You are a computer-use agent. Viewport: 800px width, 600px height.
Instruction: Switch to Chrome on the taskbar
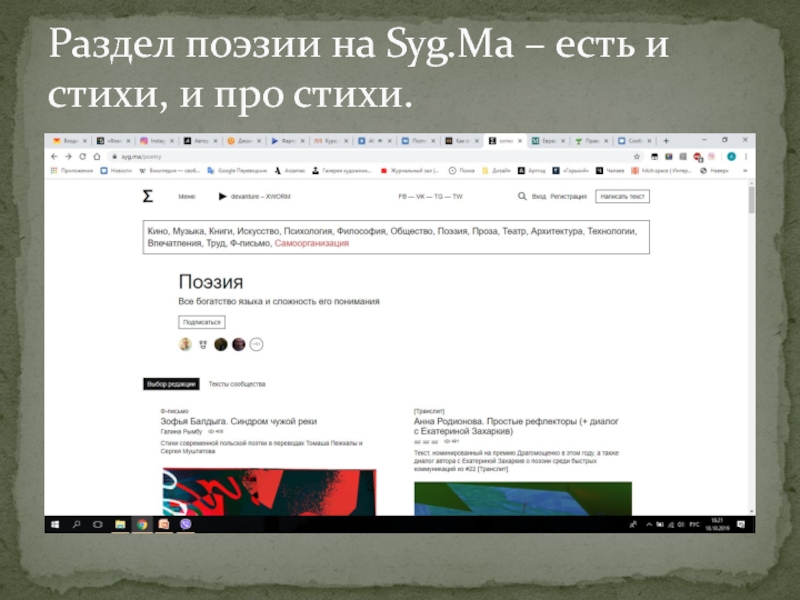pos(142,524)
